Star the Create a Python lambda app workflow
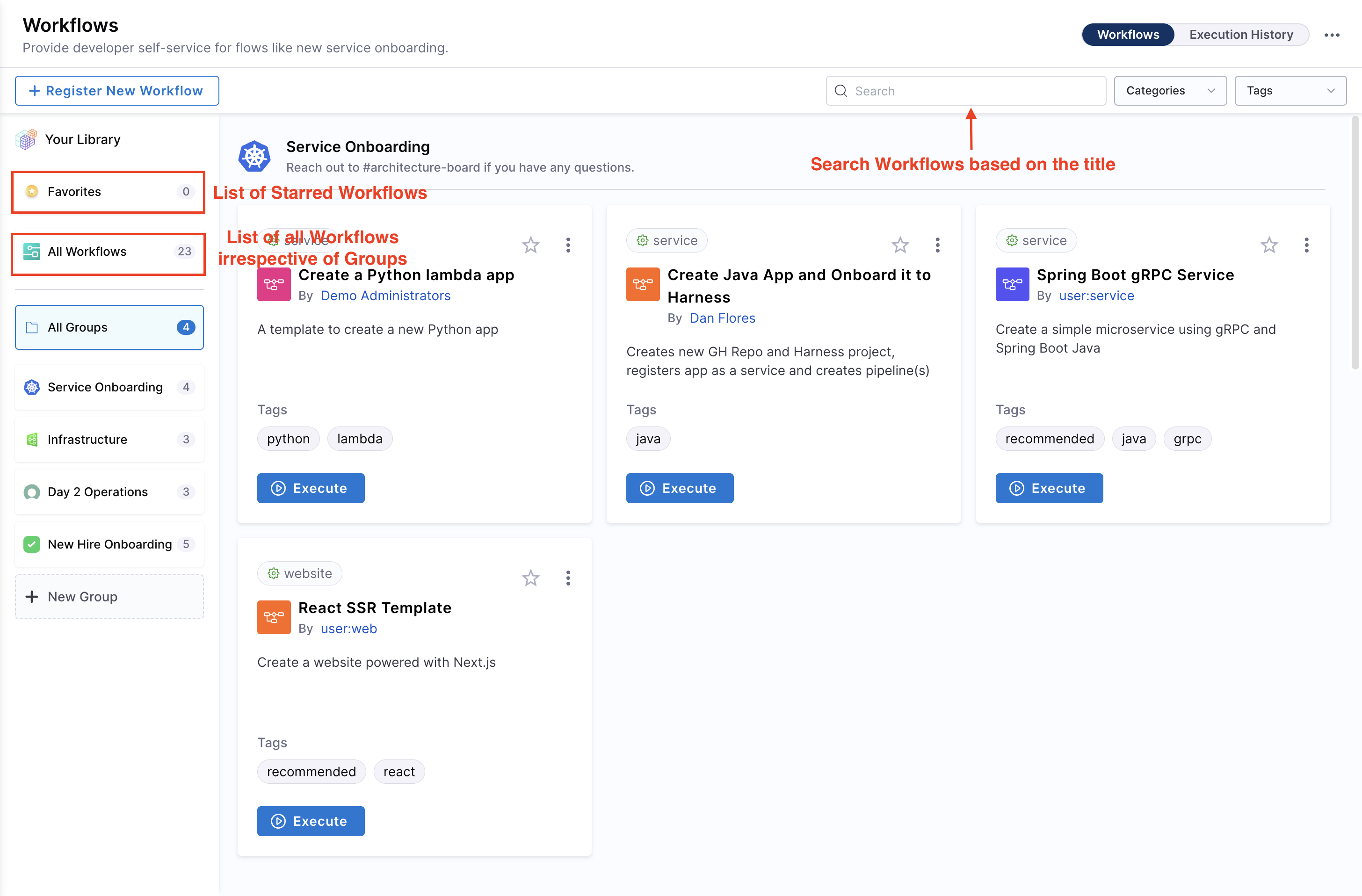Image resolution: width=1362 pixels, height=896 pixels. point(530,245)
